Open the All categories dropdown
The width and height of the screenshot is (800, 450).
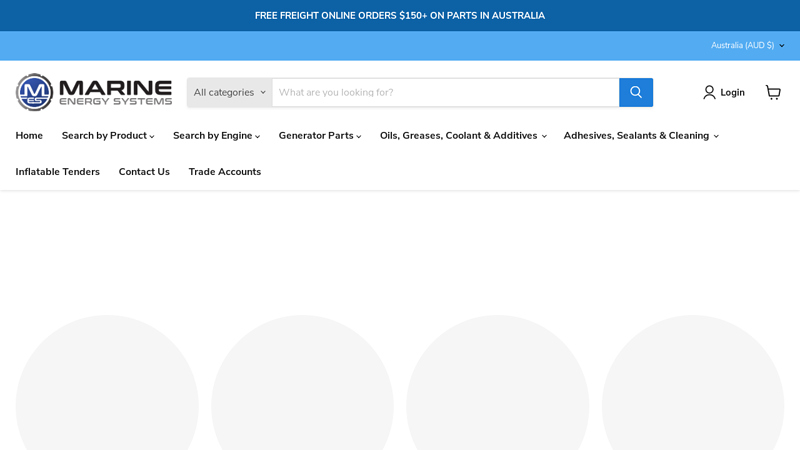230,92
